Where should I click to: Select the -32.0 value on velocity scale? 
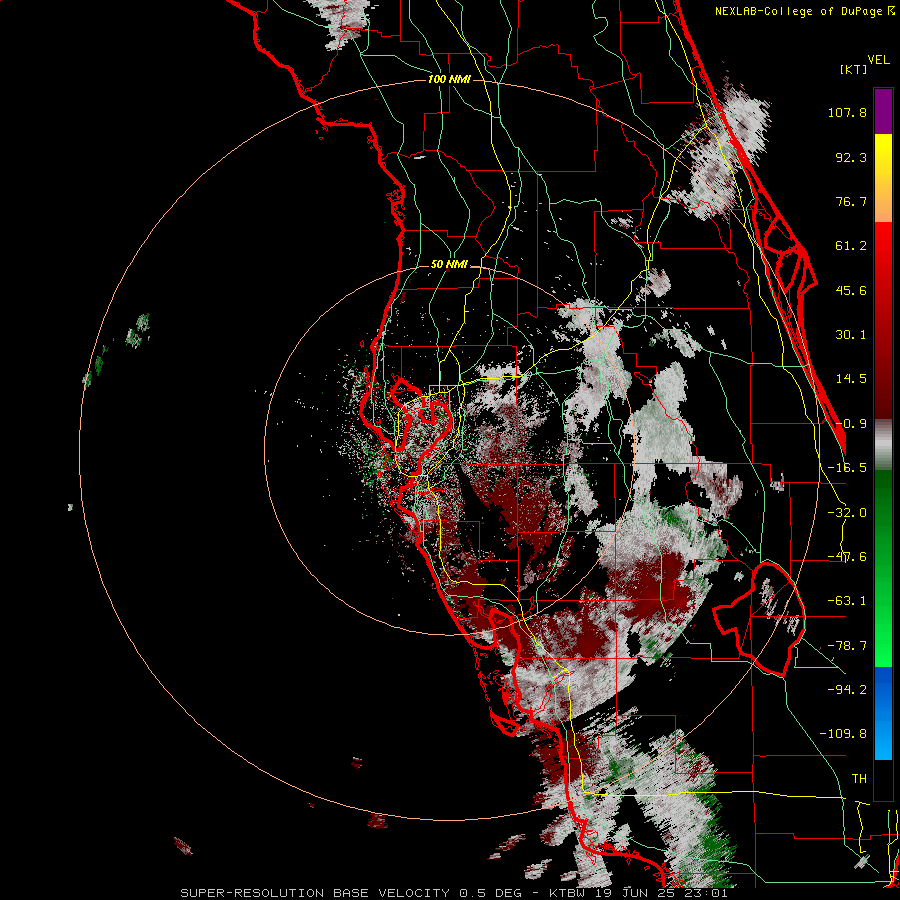(x=847, y=513)
